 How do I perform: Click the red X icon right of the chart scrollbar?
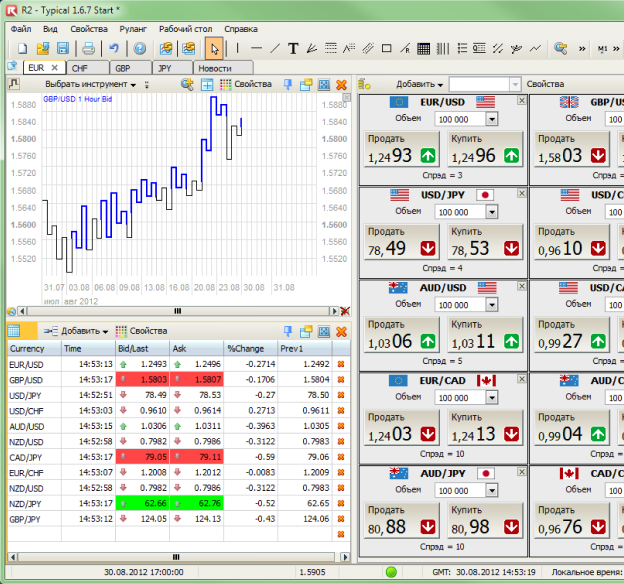[345, 311]
